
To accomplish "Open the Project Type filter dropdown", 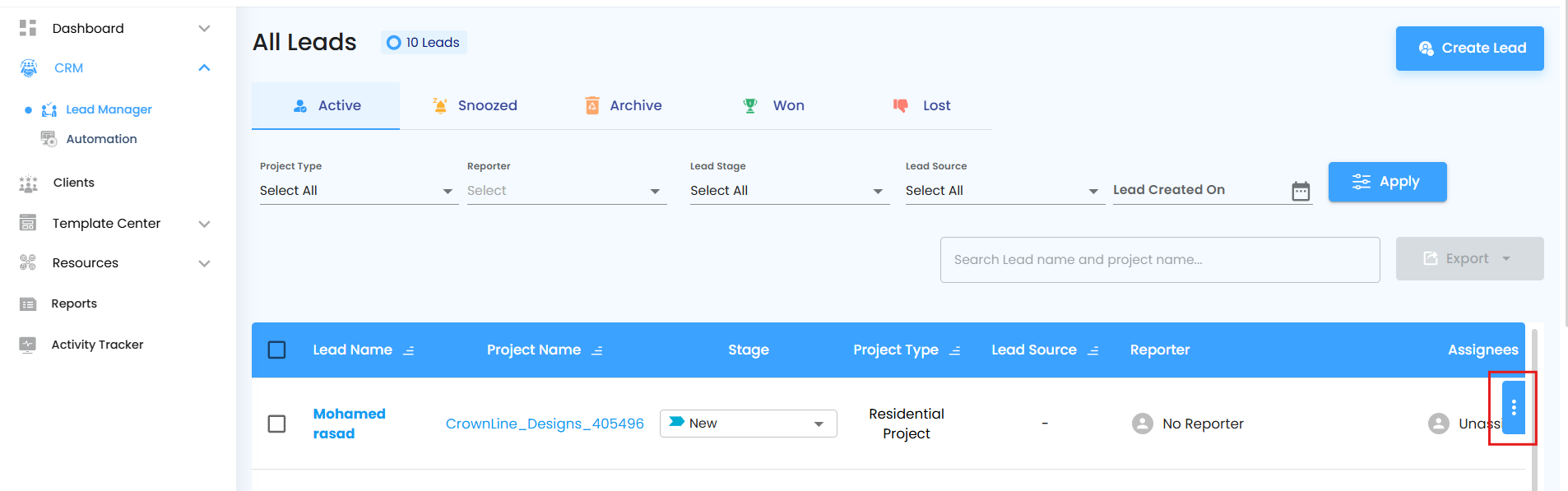I will pyautogui.click(x=359, y=191).
